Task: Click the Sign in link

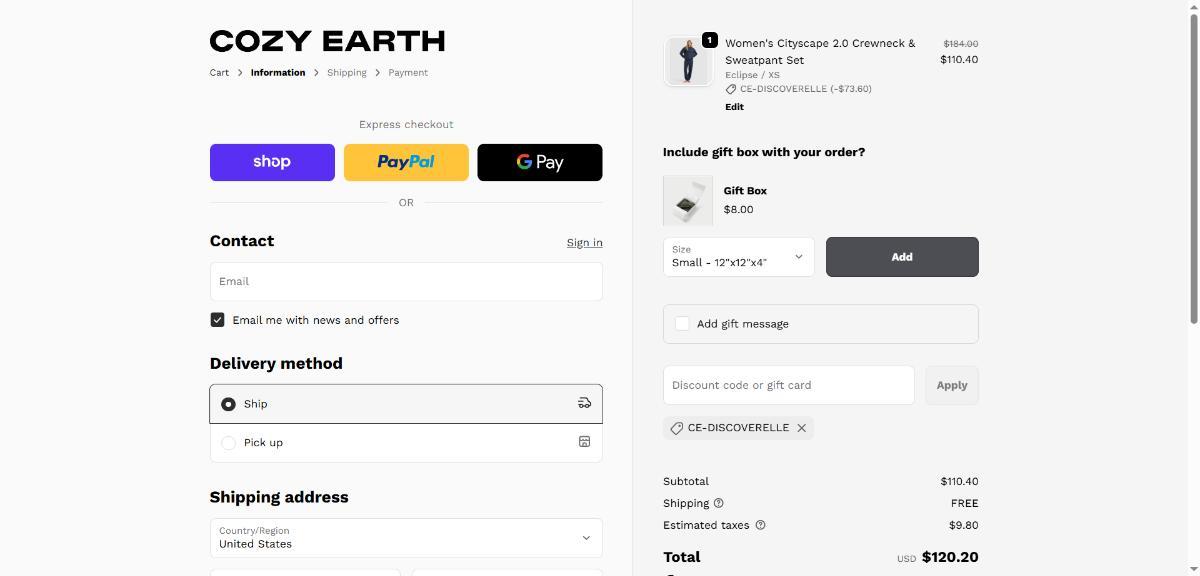Action: [x=584, y=243]
